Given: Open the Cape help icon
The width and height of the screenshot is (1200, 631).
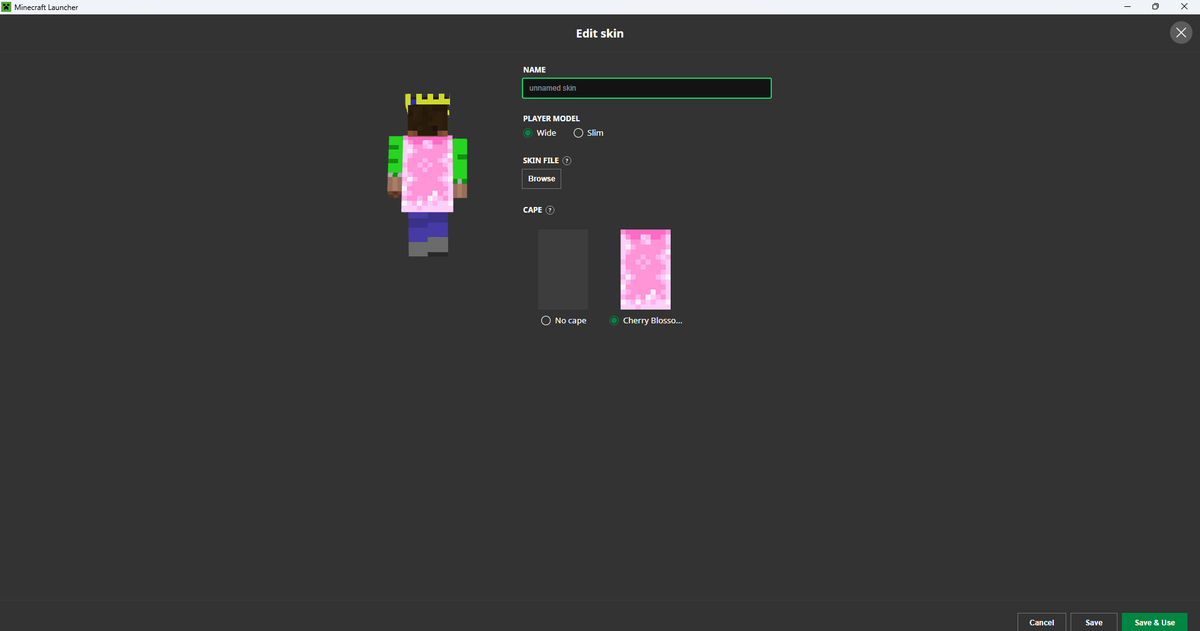Looking at the screenshot, I should [550, 210].
